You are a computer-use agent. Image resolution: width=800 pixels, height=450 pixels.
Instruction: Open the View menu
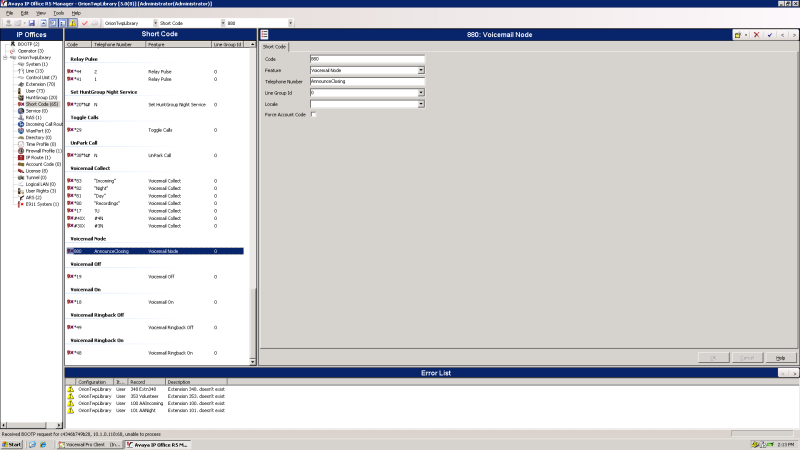coord(41,13)
